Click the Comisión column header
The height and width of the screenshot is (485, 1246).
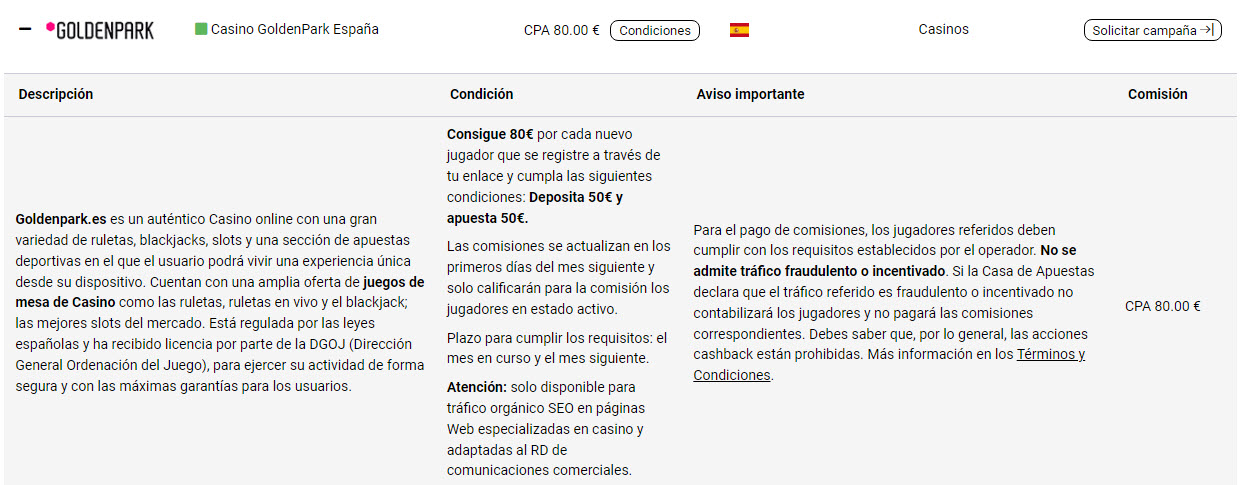pyautogui.click(x=1157, y=94)
